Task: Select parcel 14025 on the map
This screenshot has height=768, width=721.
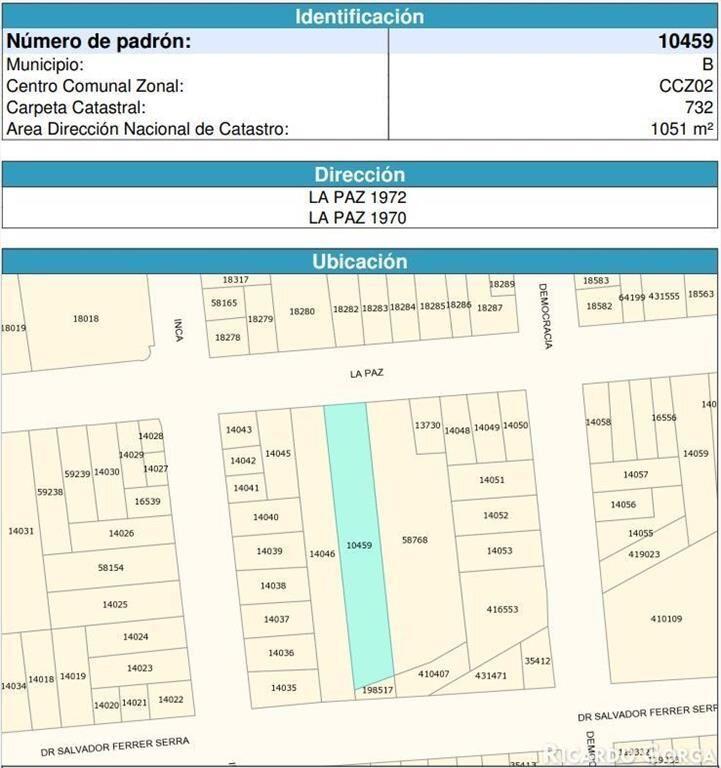Action: click(115, 604)
